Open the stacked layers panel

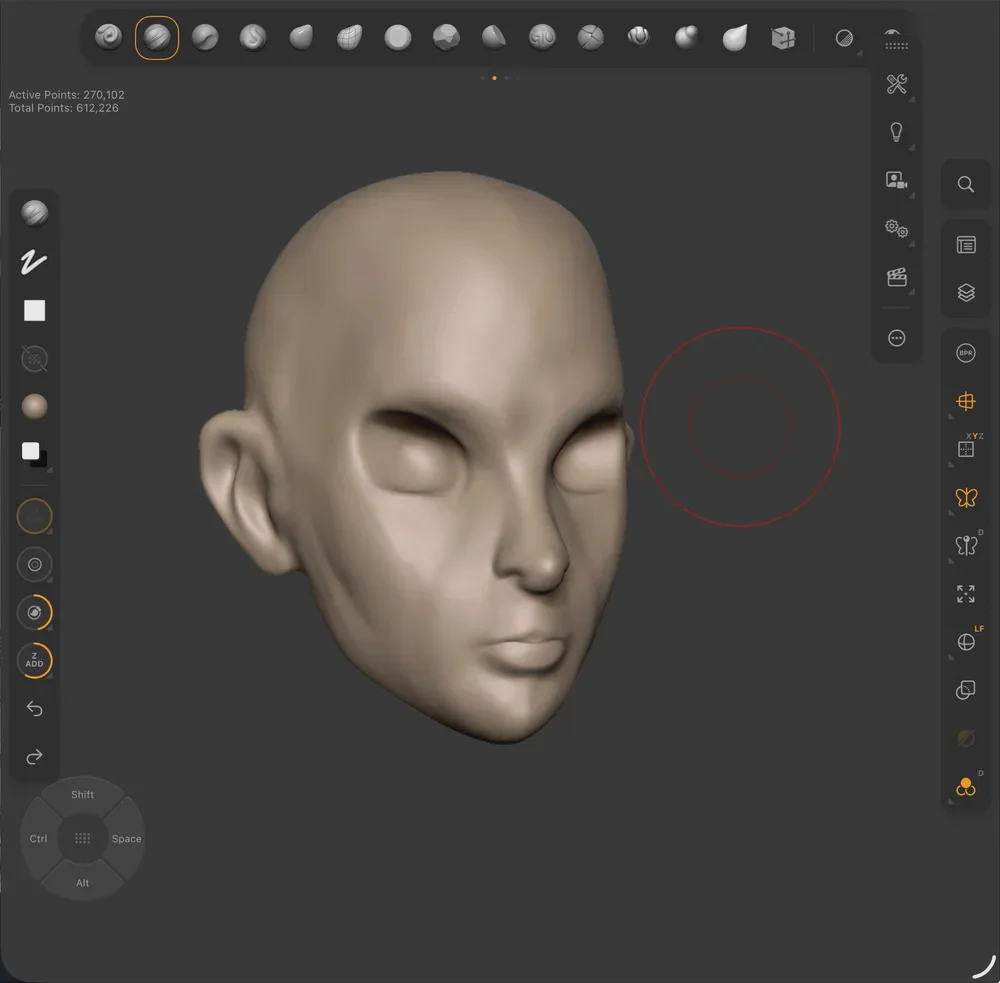click(x=966, y=293)
